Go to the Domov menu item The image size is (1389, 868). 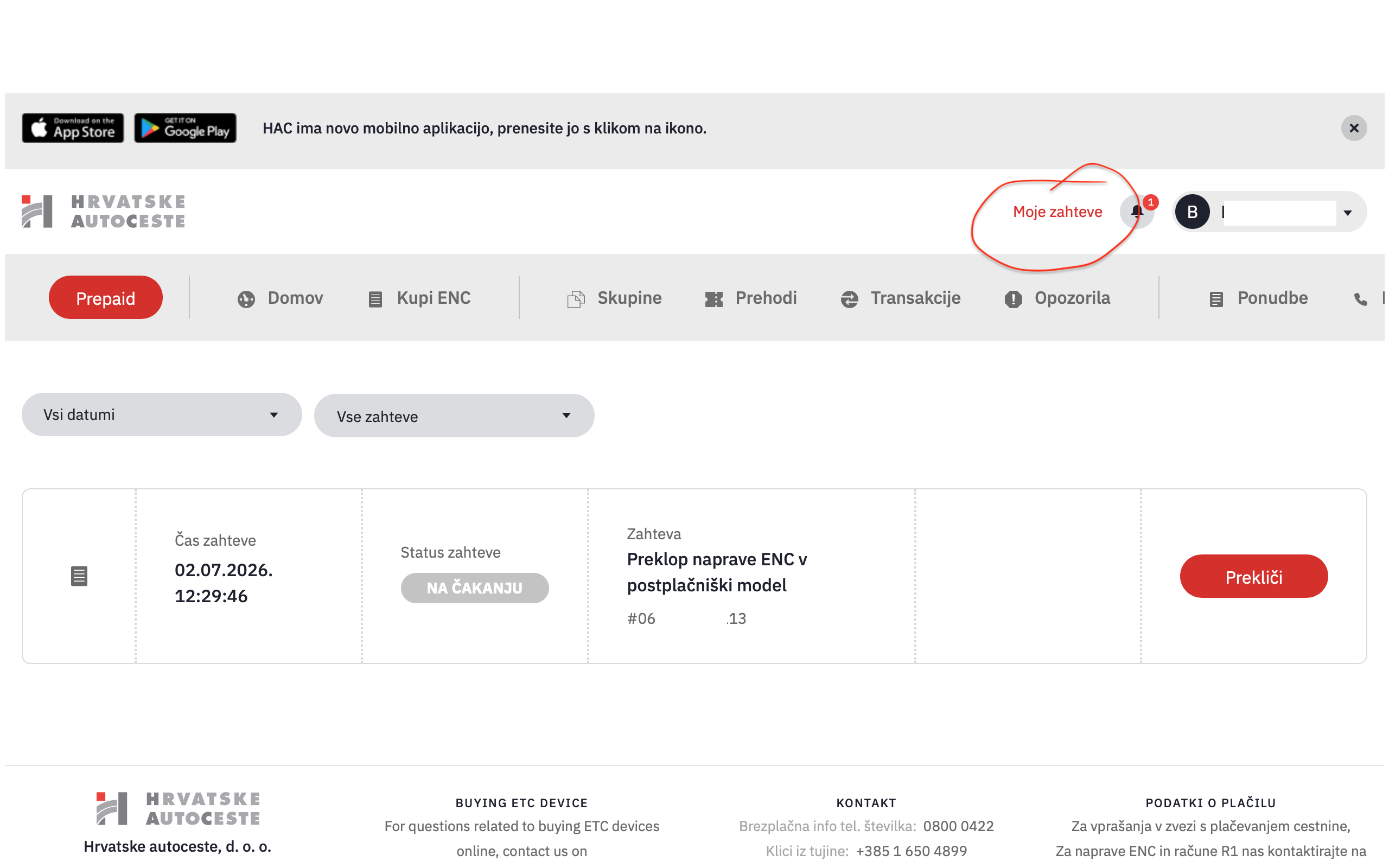(x=280, y=298)
